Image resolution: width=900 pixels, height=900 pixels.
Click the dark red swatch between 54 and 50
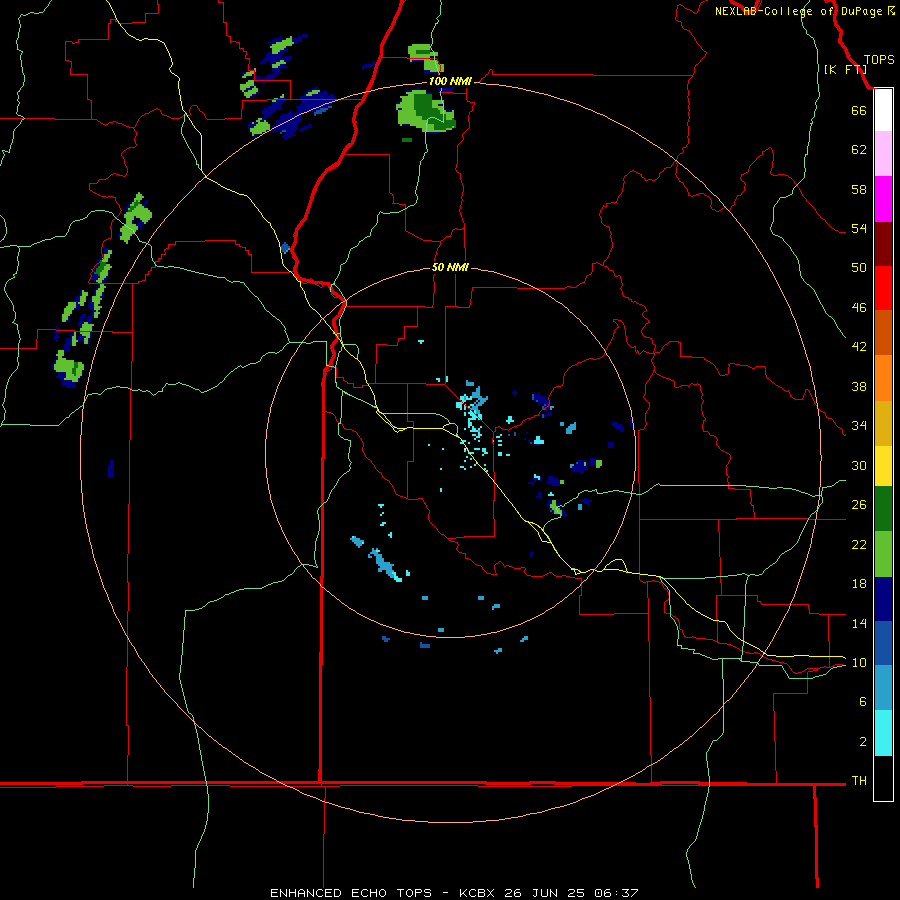pyautogui.click(x=883, y=243)
